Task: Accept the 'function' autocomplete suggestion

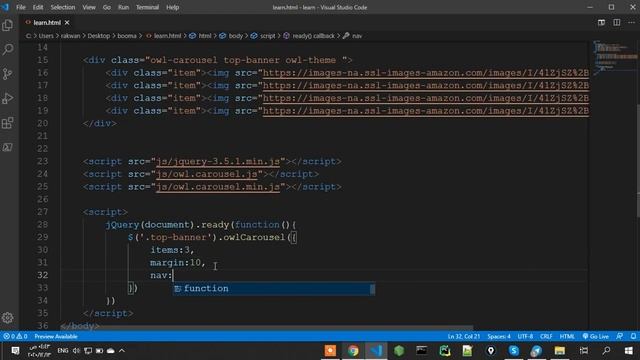Action: 273,289
